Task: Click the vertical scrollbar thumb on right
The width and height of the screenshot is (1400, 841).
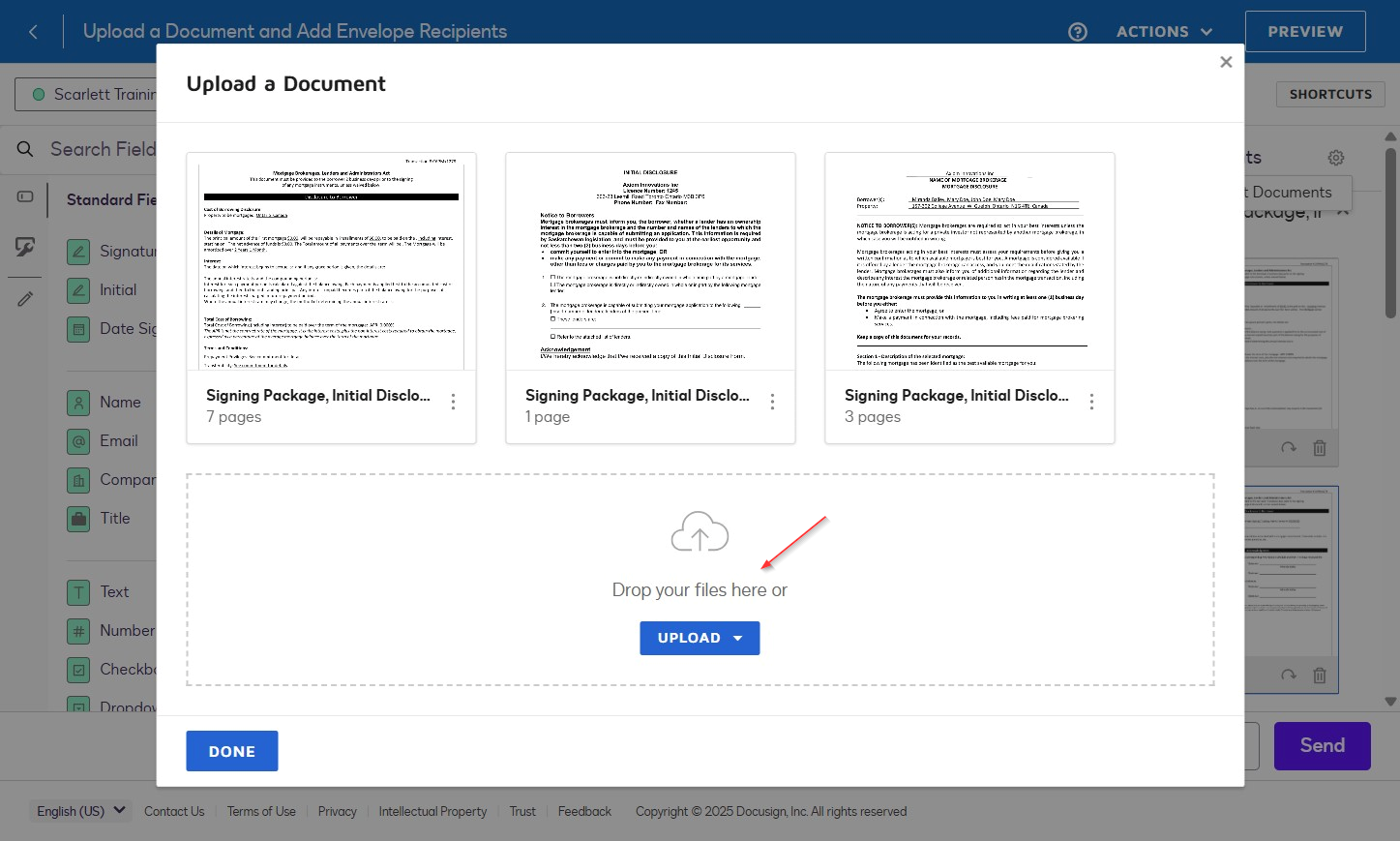Action: tap(1390, 232)
